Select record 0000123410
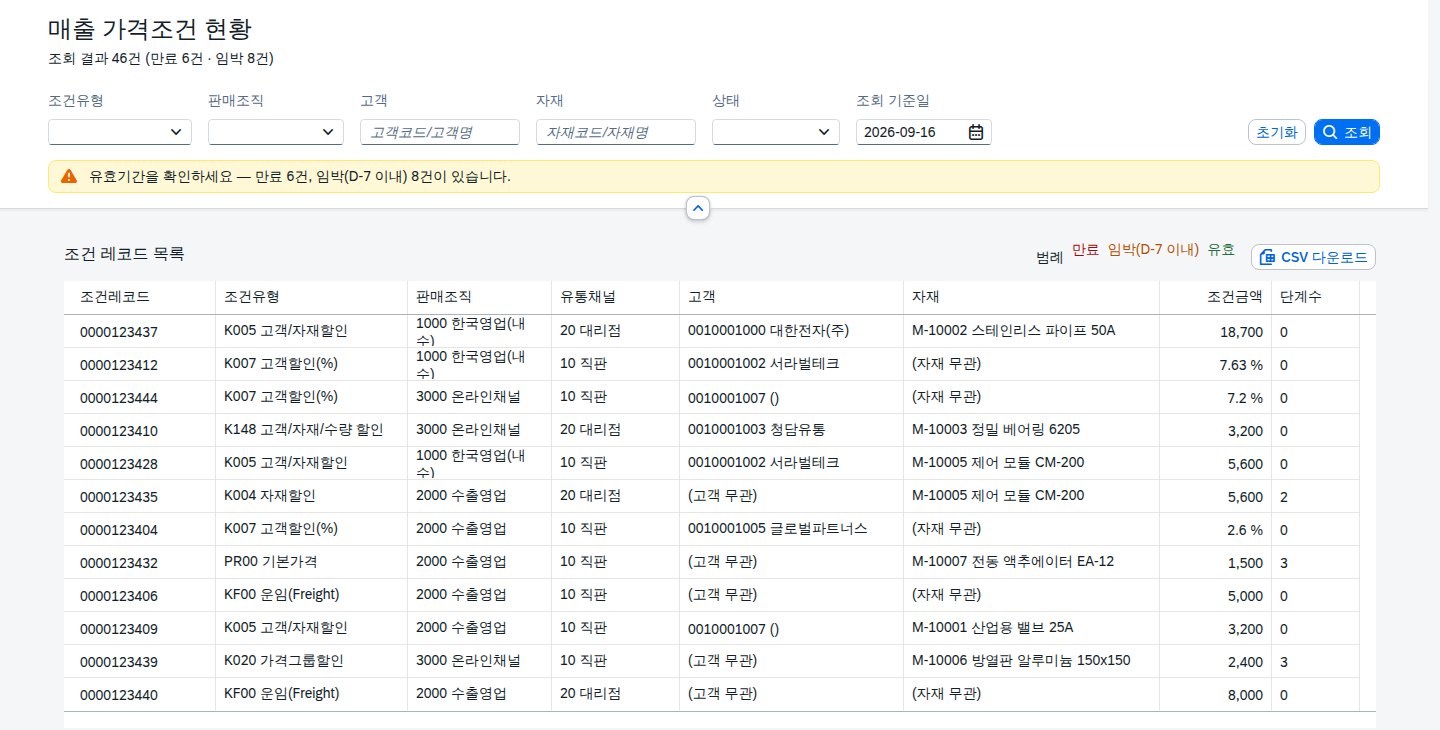 point(119,431)
